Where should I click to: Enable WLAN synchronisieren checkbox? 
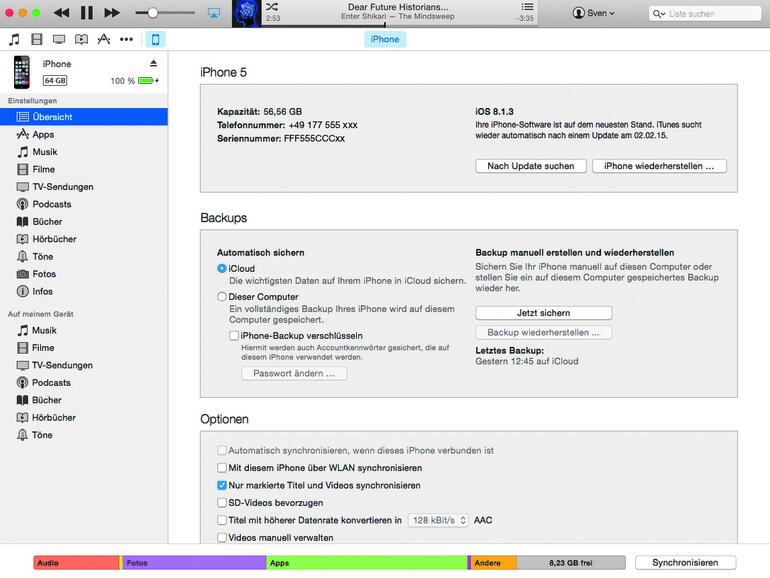(221, 468)
